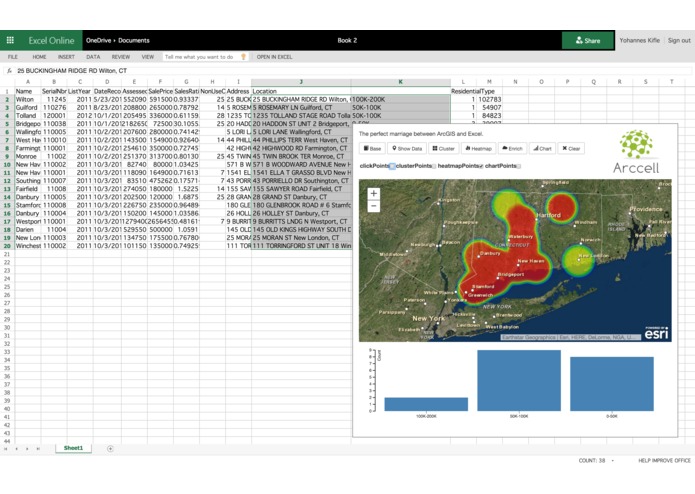Screen dimensions: 695x494
Task: Open the DATA ribbon tab
Action: pyautogui.click(x=93, y=57)
